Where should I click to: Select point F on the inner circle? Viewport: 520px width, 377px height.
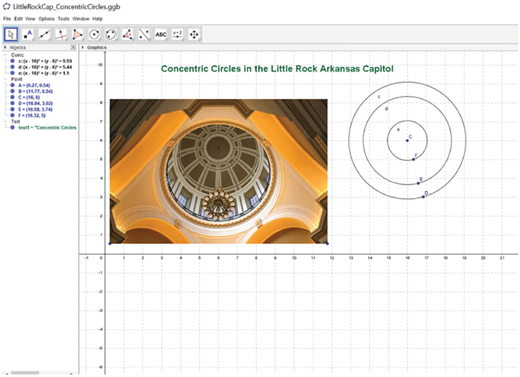413,159
